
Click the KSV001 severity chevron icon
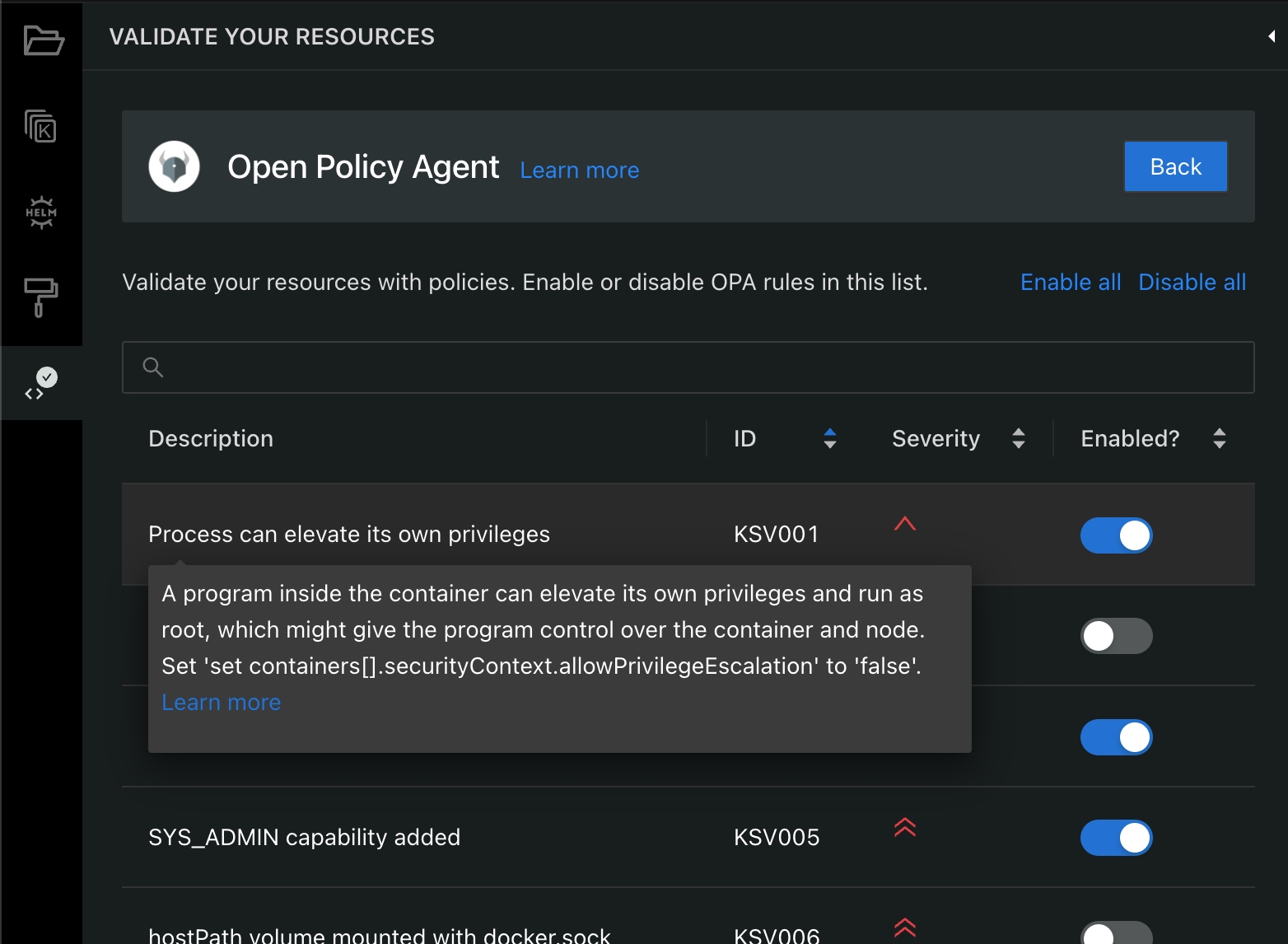point(905,524)
